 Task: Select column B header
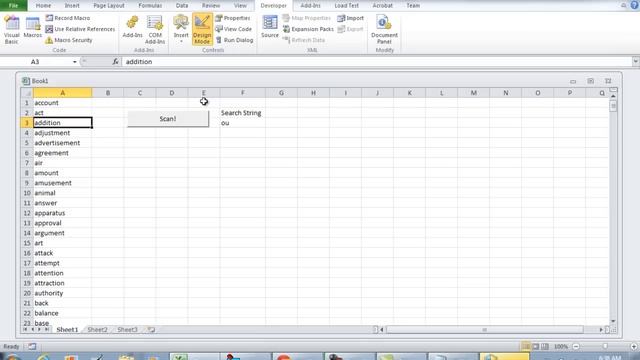click(108, 93)
